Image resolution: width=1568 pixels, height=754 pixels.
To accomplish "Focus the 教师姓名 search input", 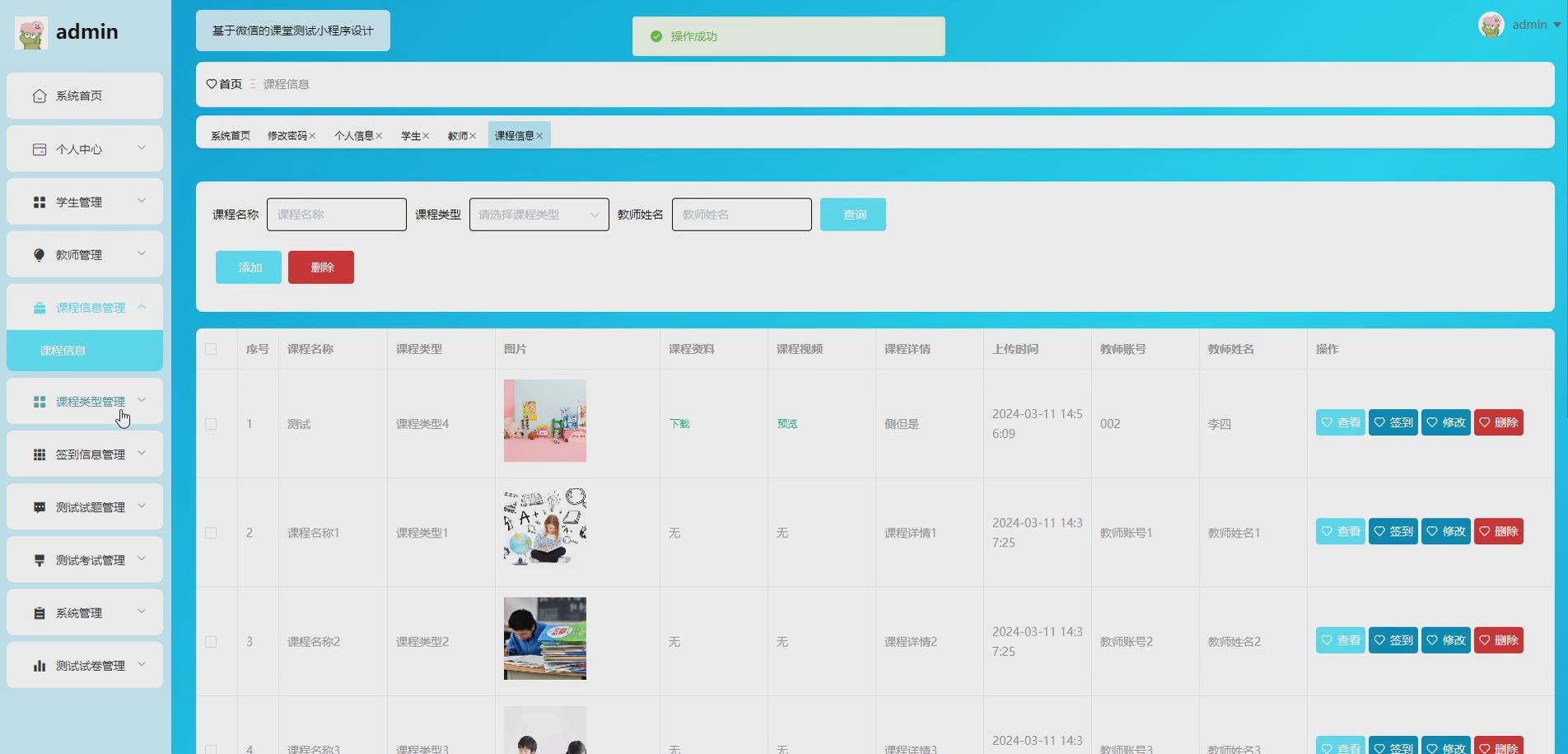I will (742, 214).
